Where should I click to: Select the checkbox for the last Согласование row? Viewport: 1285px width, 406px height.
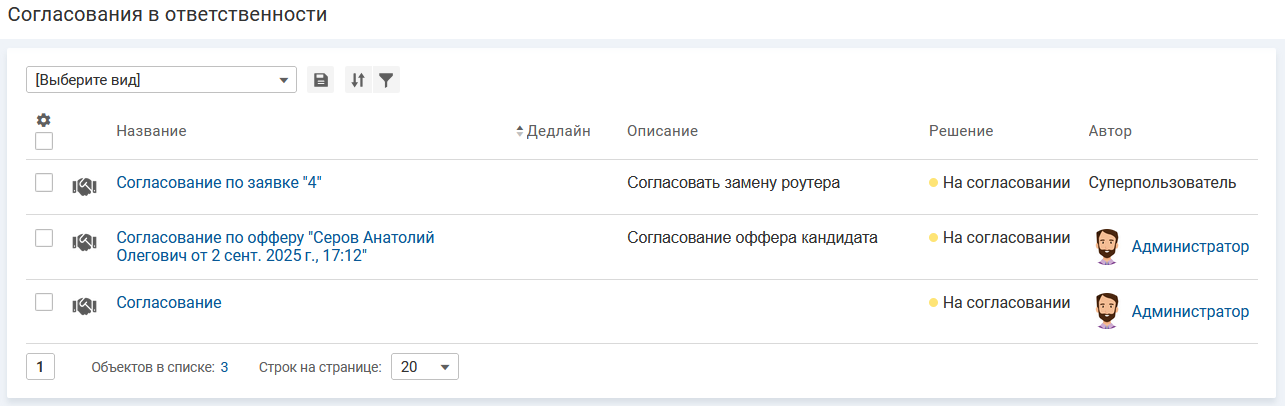44,301
